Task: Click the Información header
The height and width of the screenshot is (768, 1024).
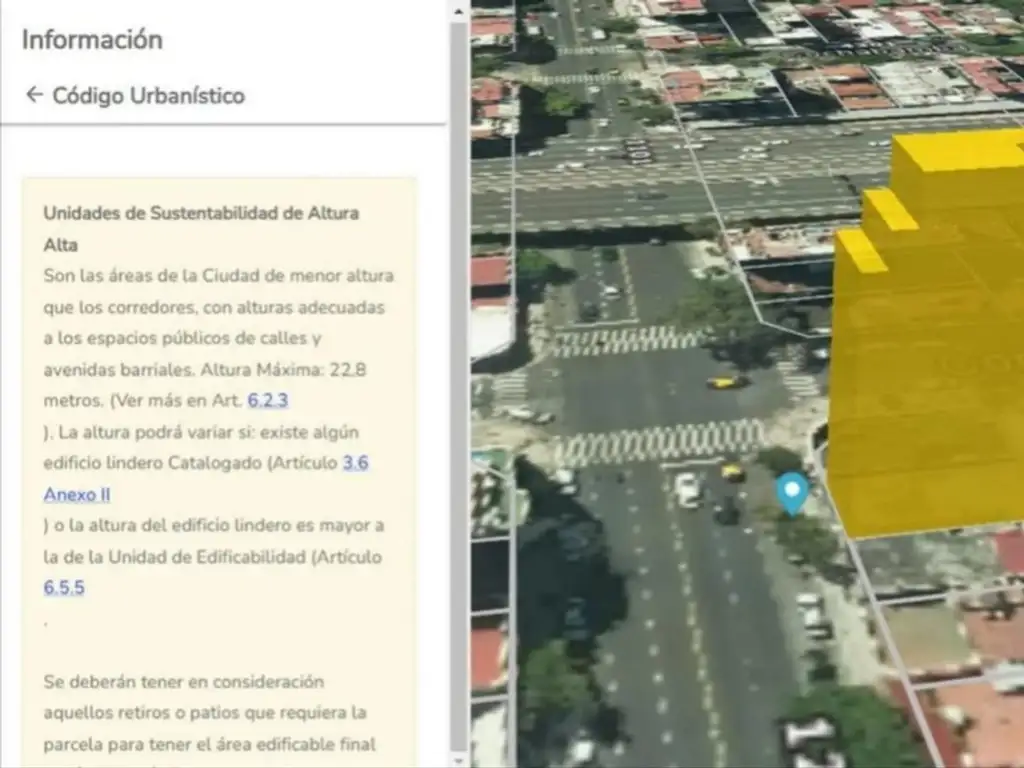Action: pyautogui.click(x=92, y=40)
